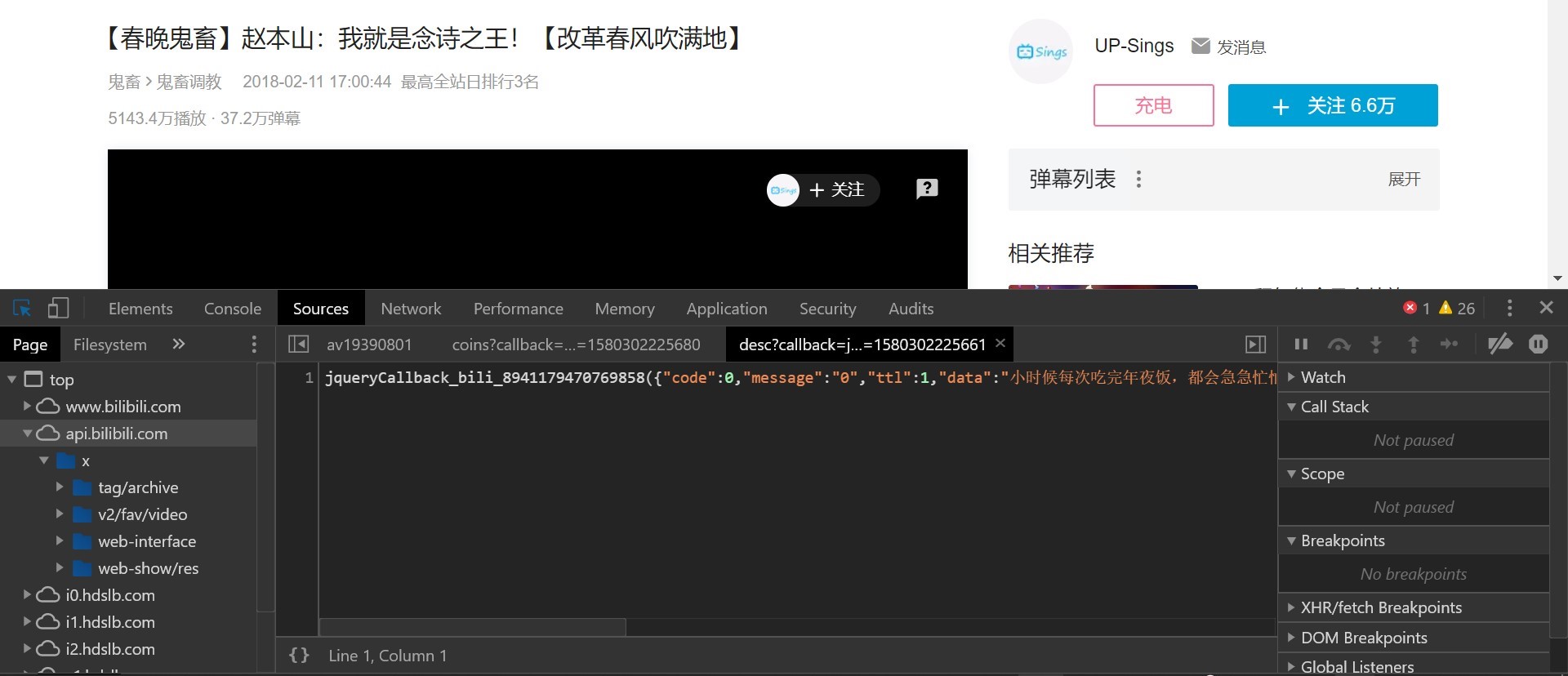Image resolution: width=1568 pixels, height=676 pixels.
Task: Collapse the Breakpoints section
Action: pyautogui.click(x=1291, y=540)
